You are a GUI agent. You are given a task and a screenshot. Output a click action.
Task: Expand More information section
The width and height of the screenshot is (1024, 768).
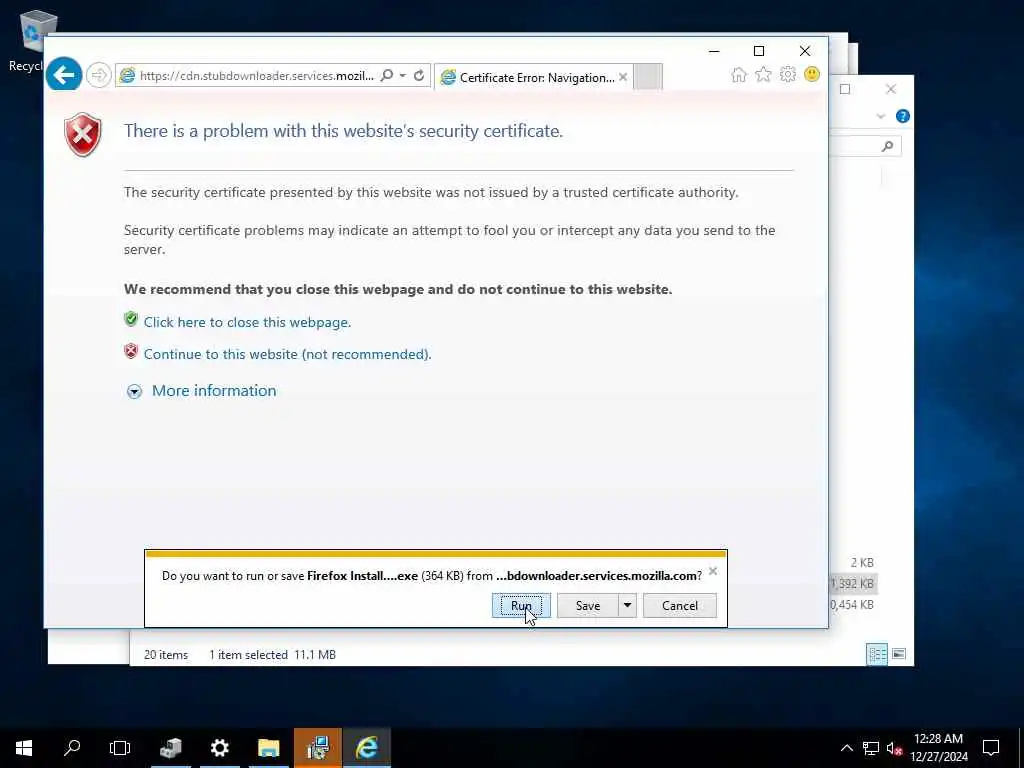pyautogui.click(x=135, y=391)
